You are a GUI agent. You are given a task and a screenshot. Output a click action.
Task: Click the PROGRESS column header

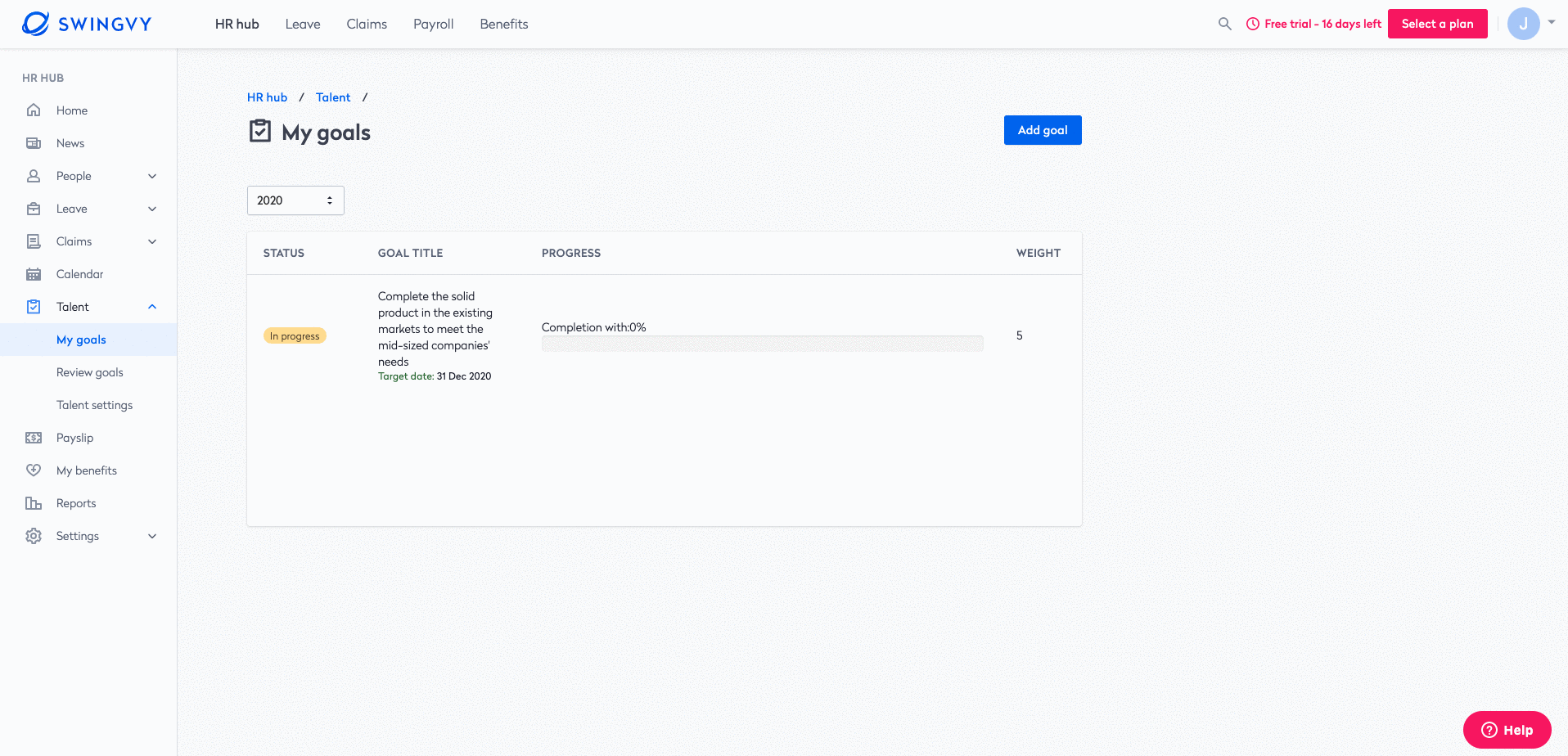tap(571, 253)
